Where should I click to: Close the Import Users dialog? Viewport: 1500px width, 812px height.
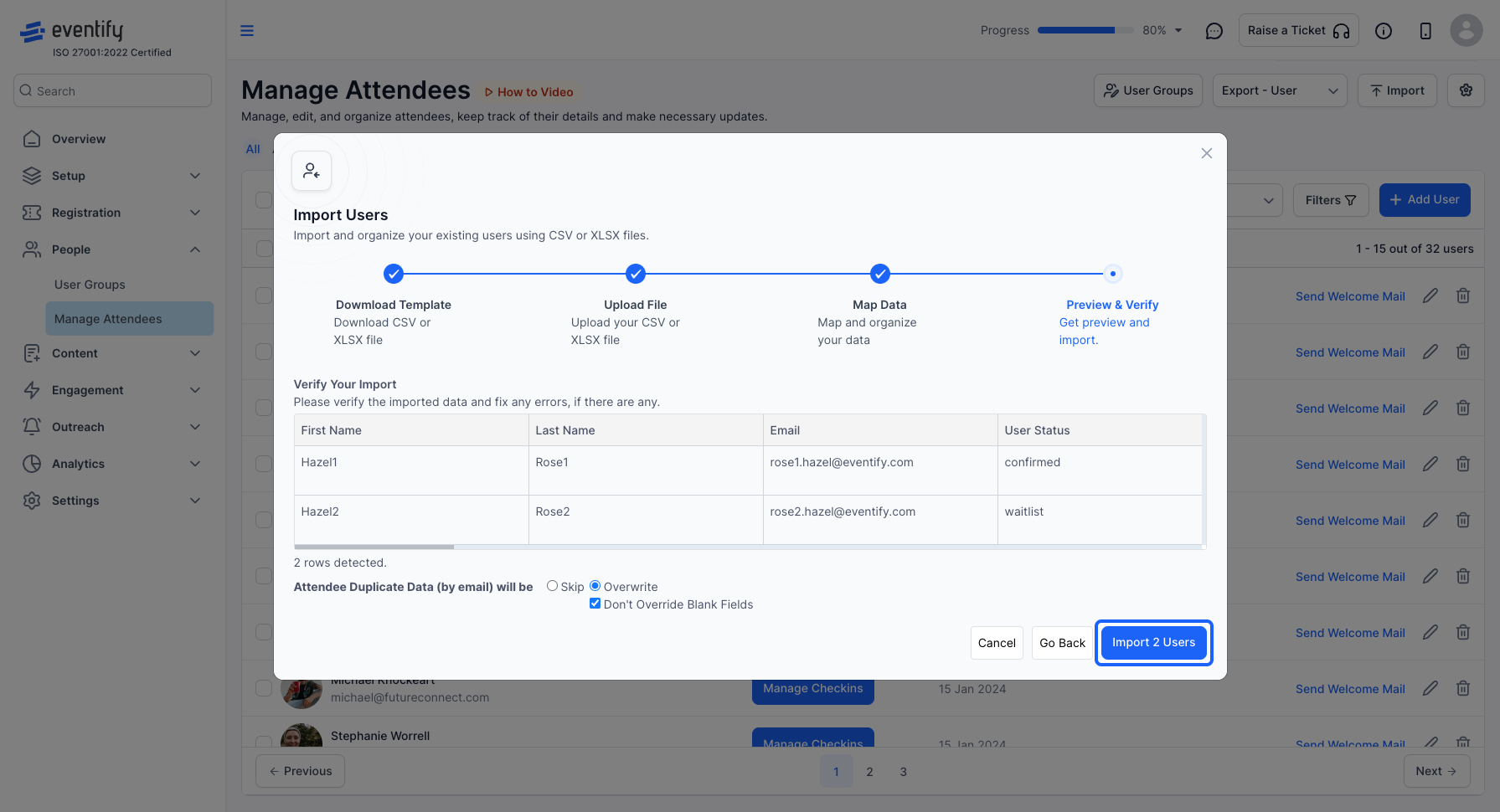pyautogui.click(x=1207, y=153)
